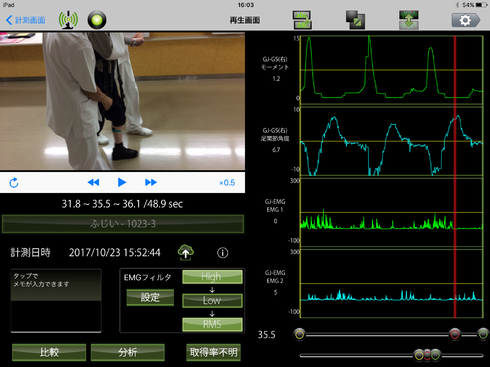
Task: Play the recorded video
Action: click(x=122, y=182)
